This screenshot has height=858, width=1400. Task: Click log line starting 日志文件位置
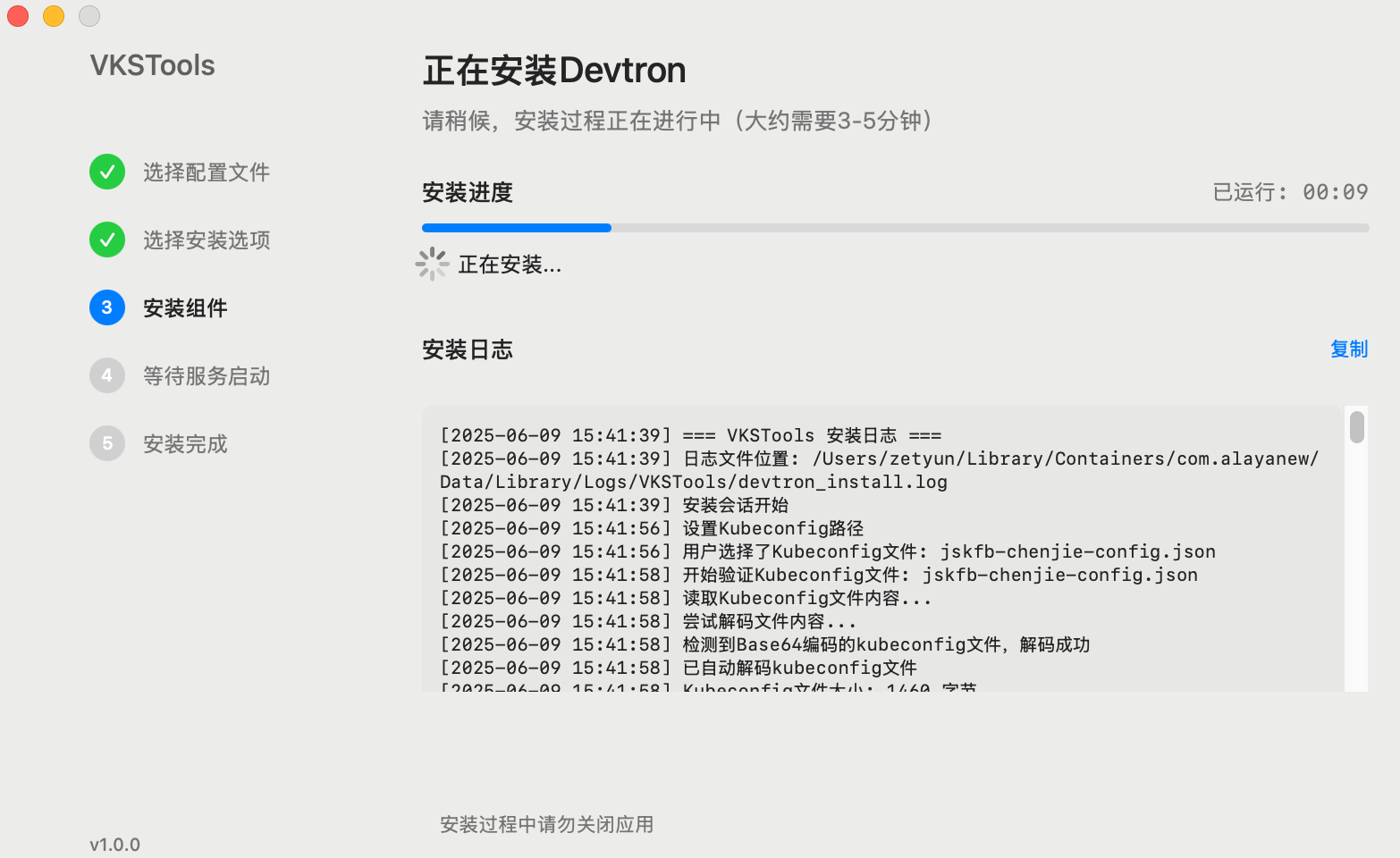880,458
